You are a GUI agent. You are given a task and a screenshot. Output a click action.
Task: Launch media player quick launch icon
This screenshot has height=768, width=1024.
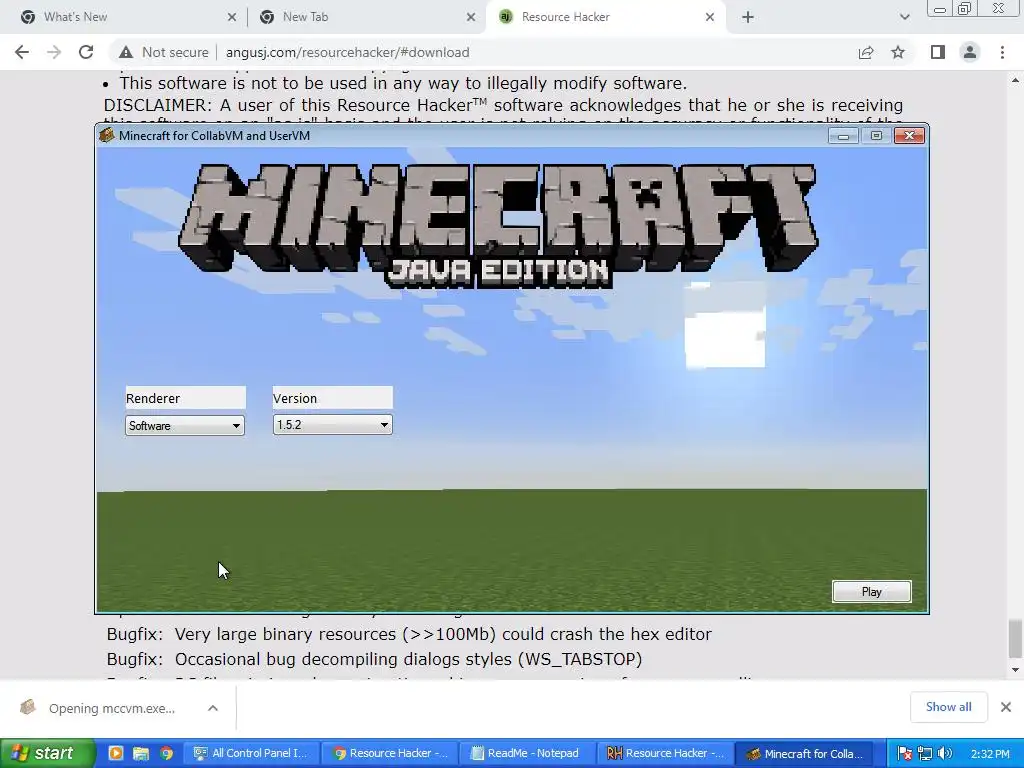click(116, 753)
